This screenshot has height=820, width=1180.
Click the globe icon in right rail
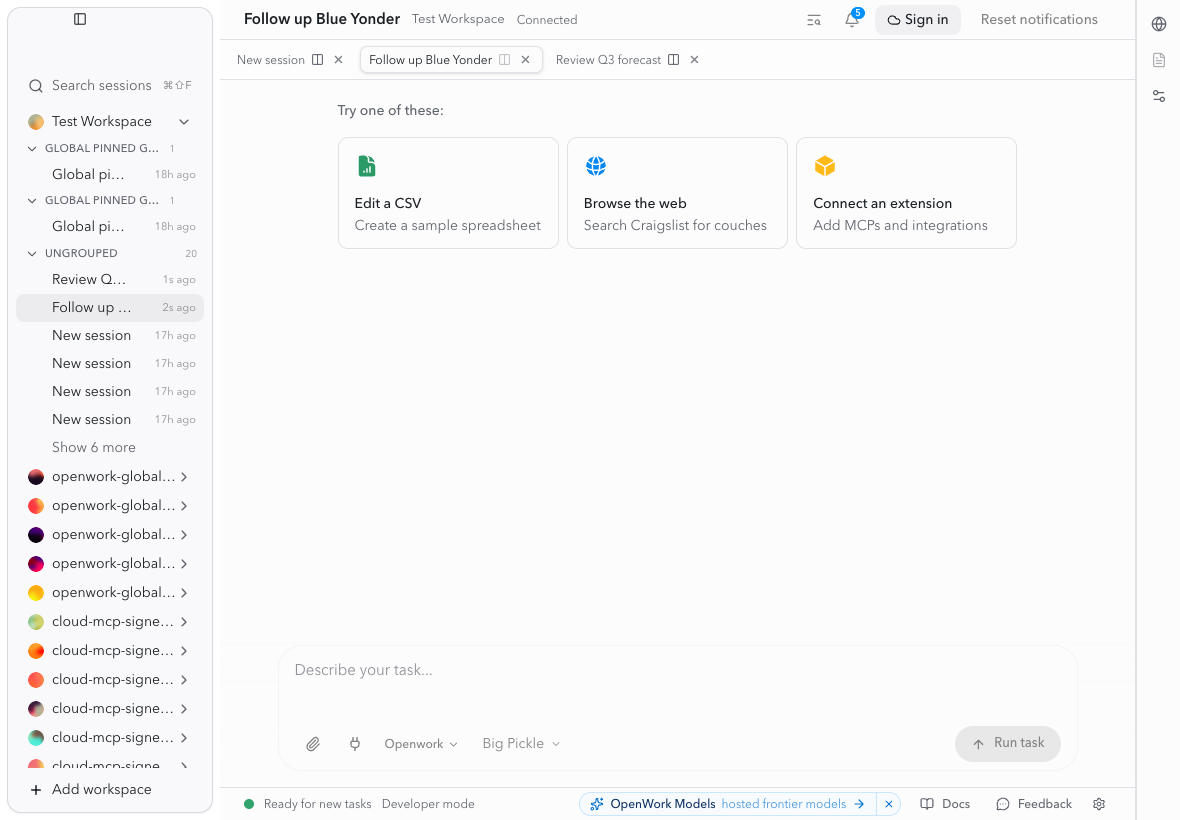tap(1159, 24)
